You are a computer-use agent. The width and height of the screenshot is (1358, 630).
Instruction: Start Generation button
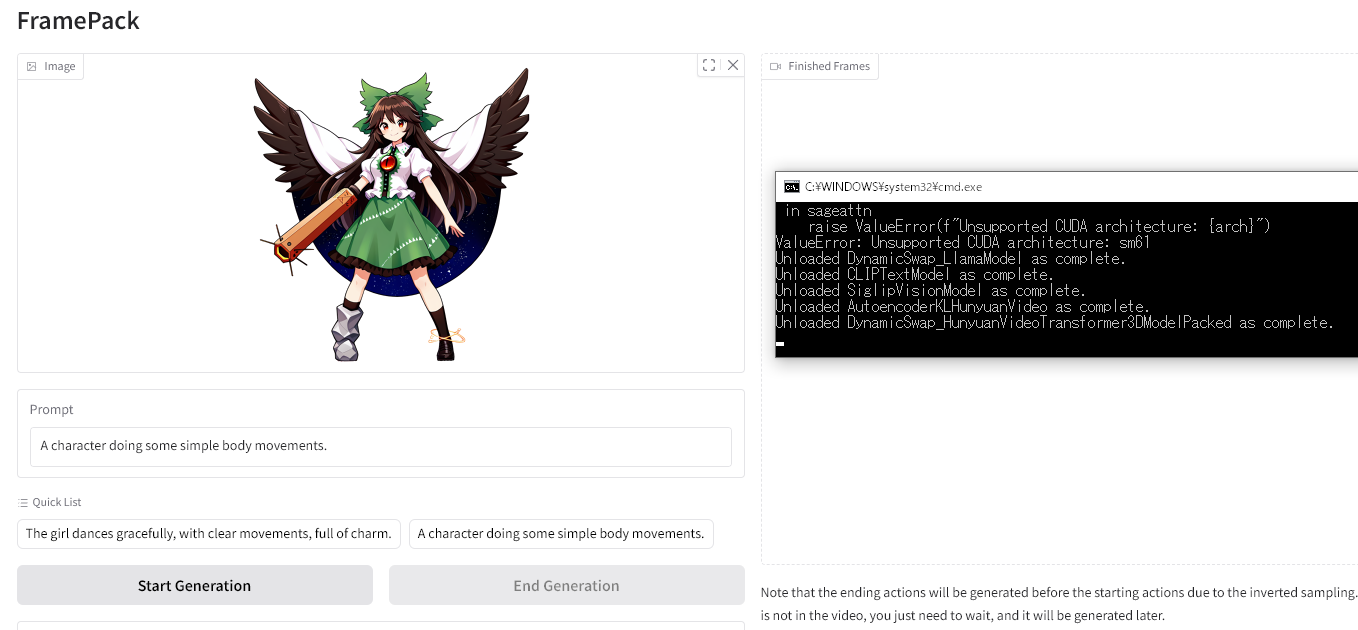[195, 585]
